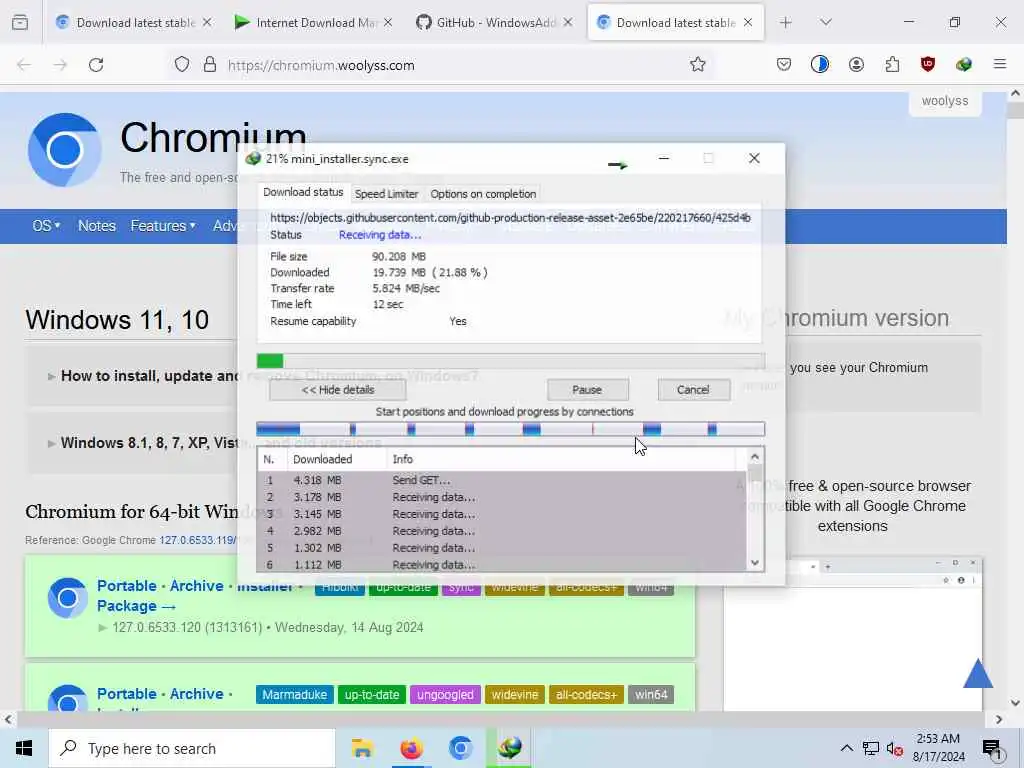Viewport: 1024px width, 768px height.
Task: Click connections progress segment bar
Action: (x=510, y=429)
